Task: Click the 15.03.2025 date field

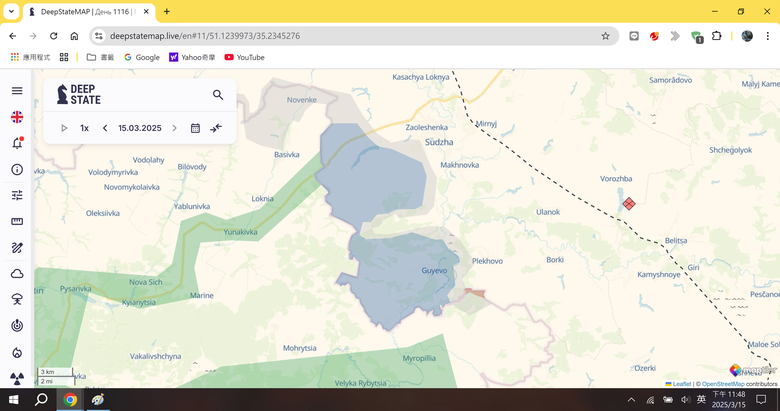Action: point(140,128)
